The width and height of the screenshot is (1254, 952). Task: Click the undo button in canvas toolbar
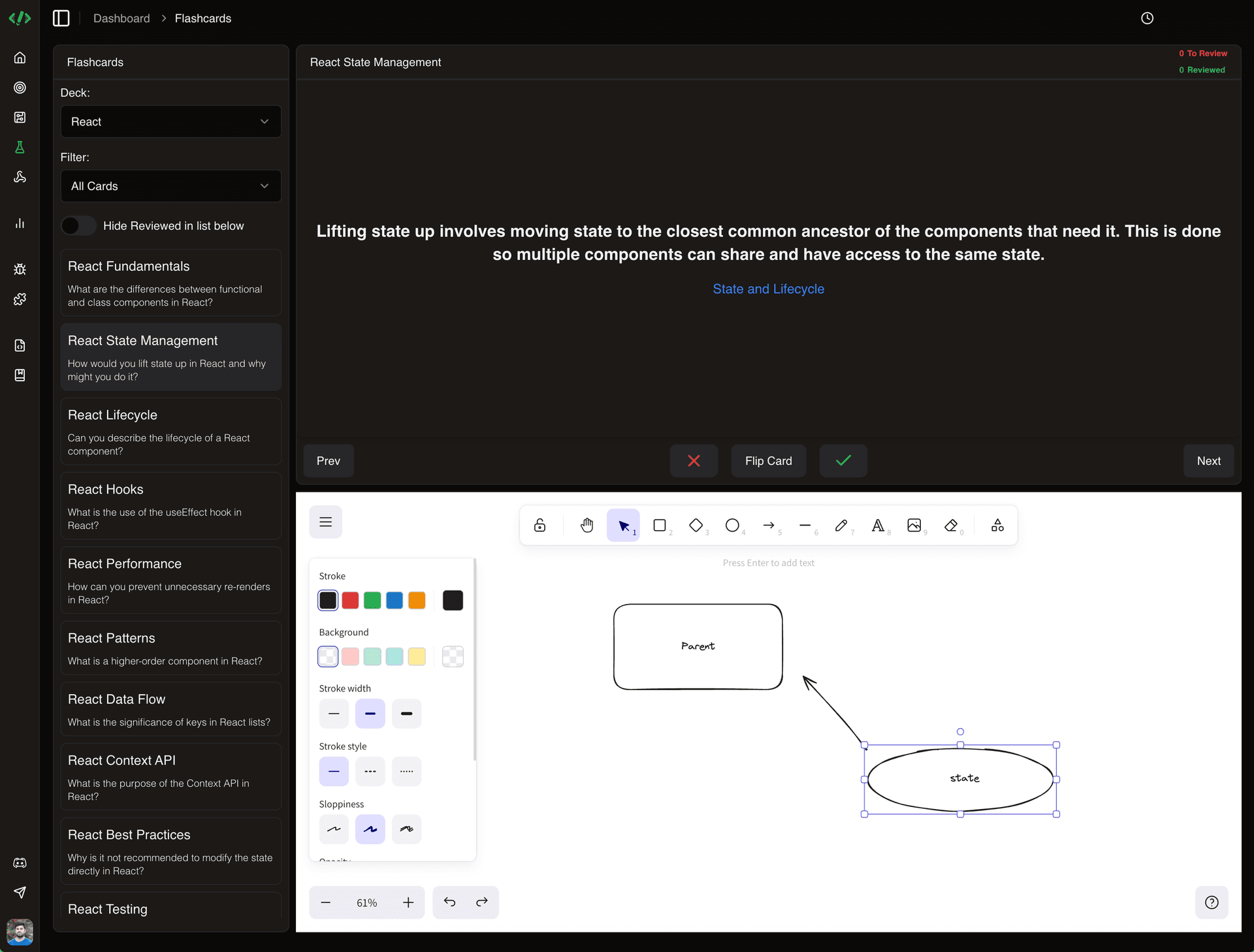(x=450, y=902)
